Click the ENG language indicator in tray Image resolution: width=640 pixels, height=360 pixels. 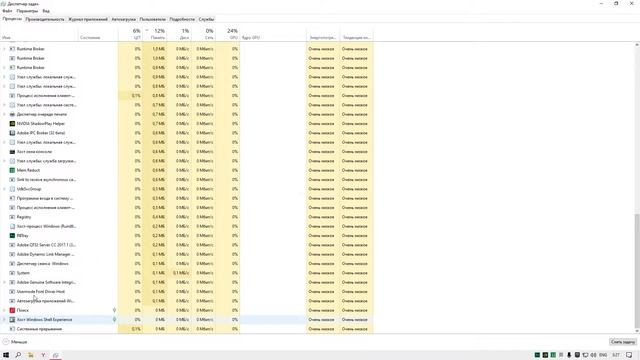(x=603, y=355)
